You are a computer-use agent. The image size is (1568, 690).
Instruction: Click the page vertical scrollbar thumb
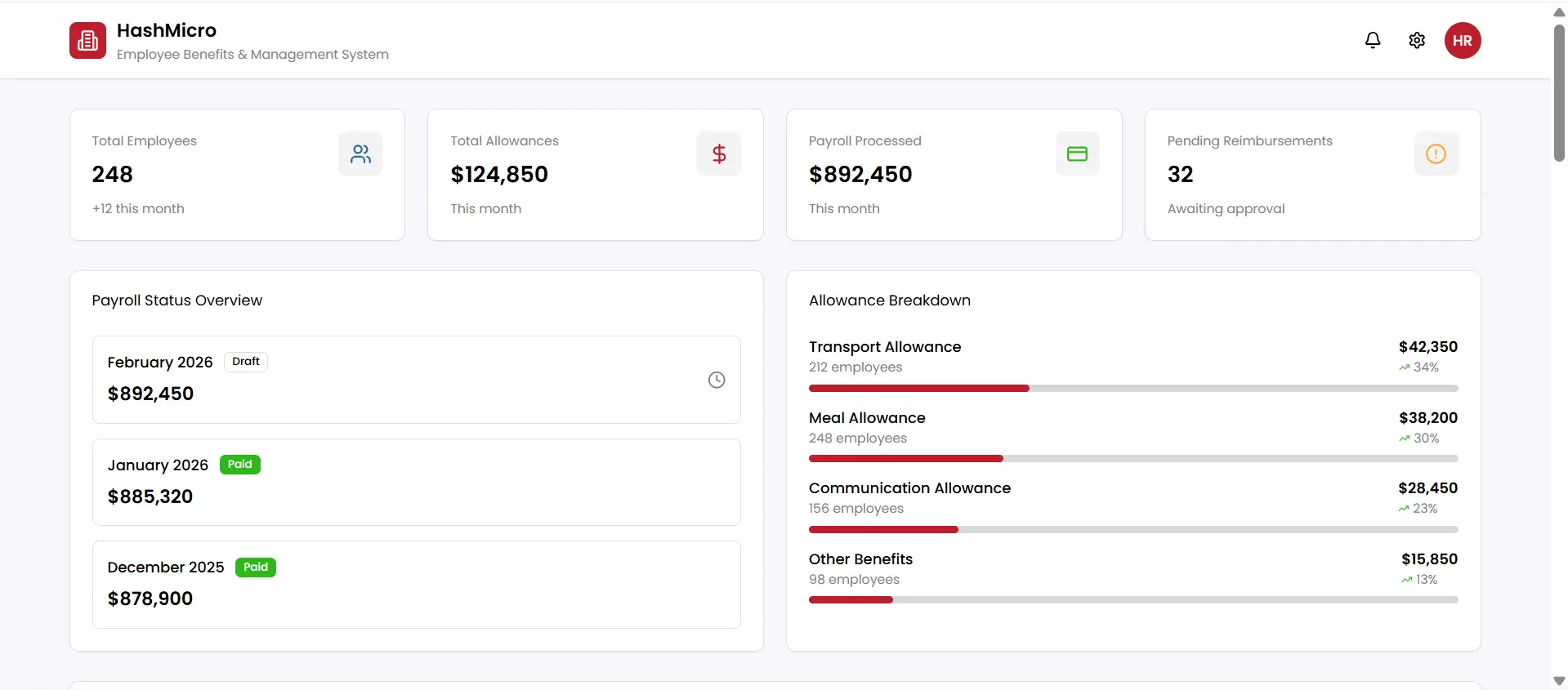1559,94
